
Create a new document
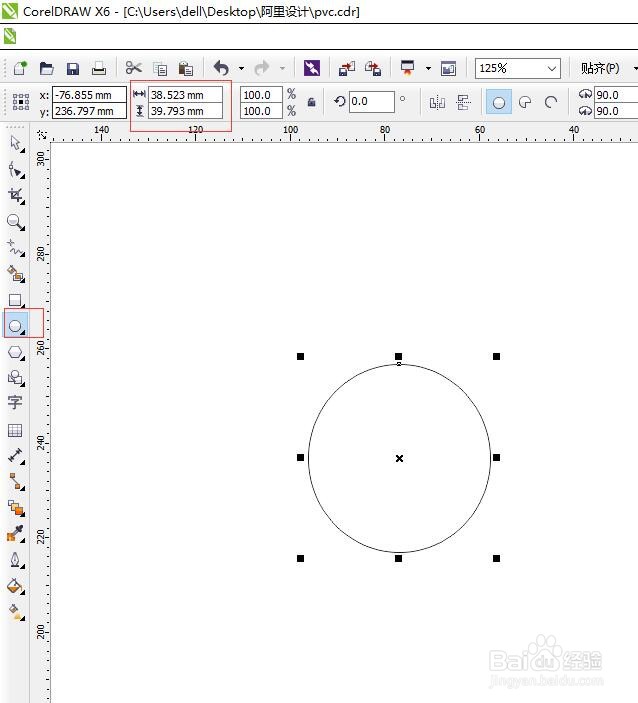20,68
